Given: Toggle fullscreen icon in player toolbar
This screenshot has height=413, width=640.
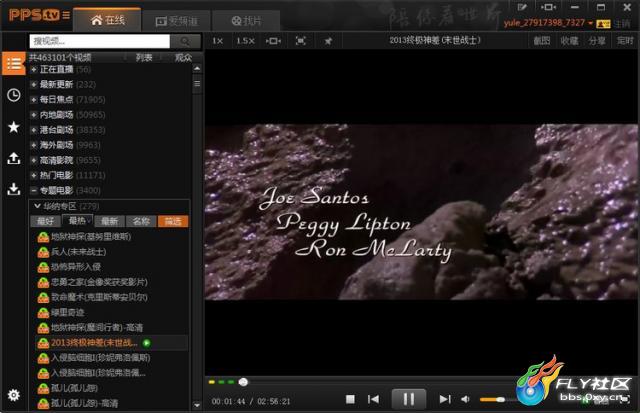Looking at the screenshot, I should tap(300, 41).
